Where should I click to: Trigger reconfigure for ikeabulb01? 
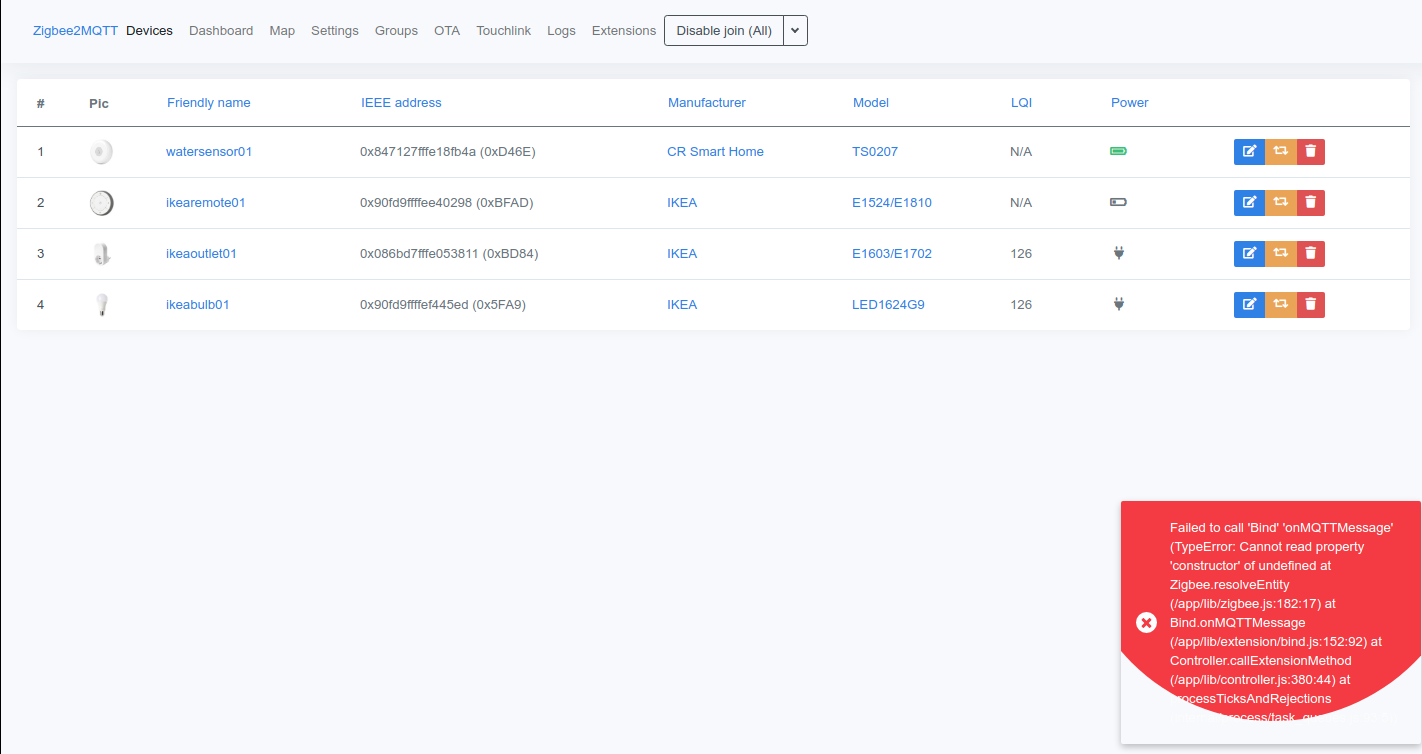pos(1280,304)
